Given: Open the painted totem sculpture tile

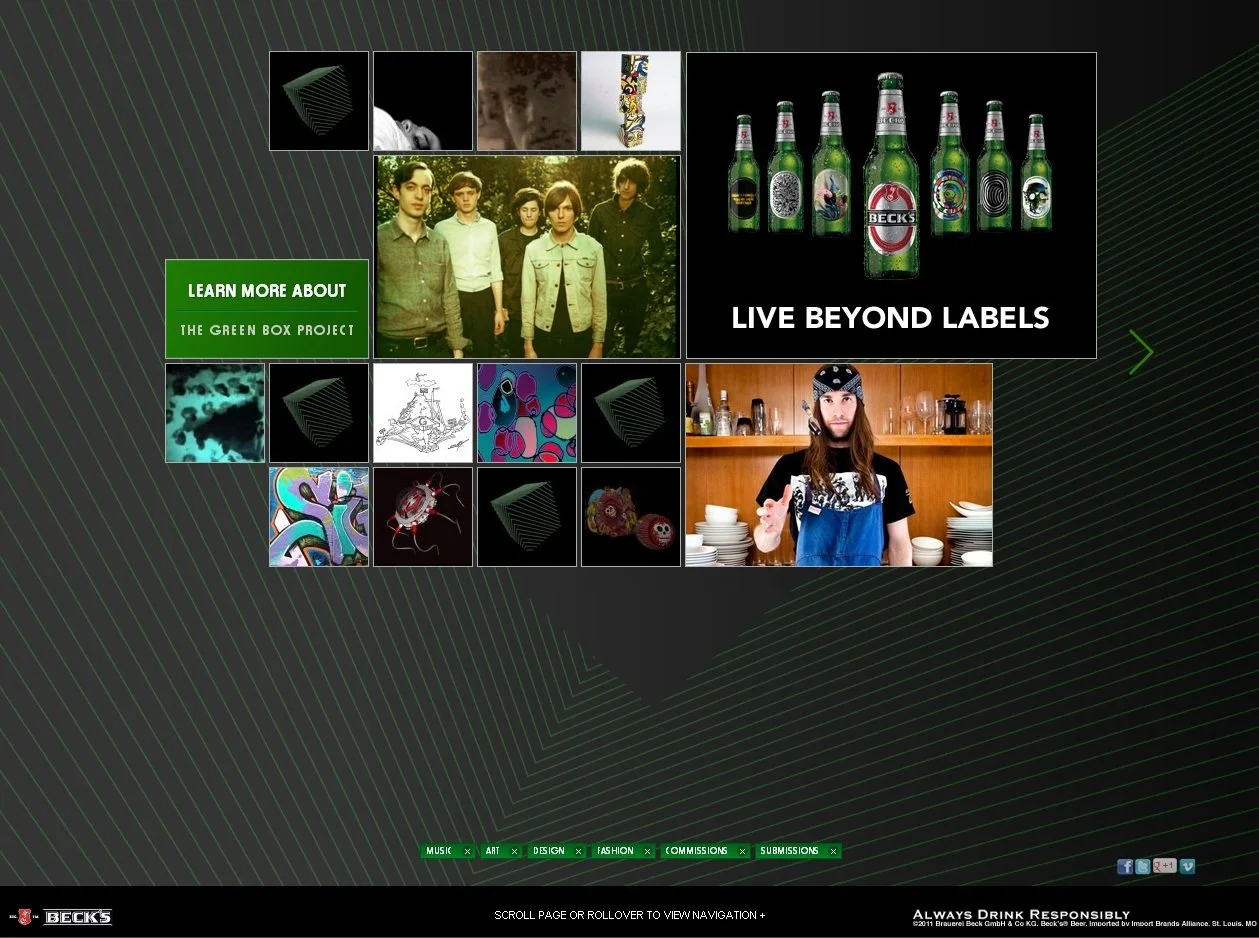Looking at the screenshot, I should [x=631, y=101].
